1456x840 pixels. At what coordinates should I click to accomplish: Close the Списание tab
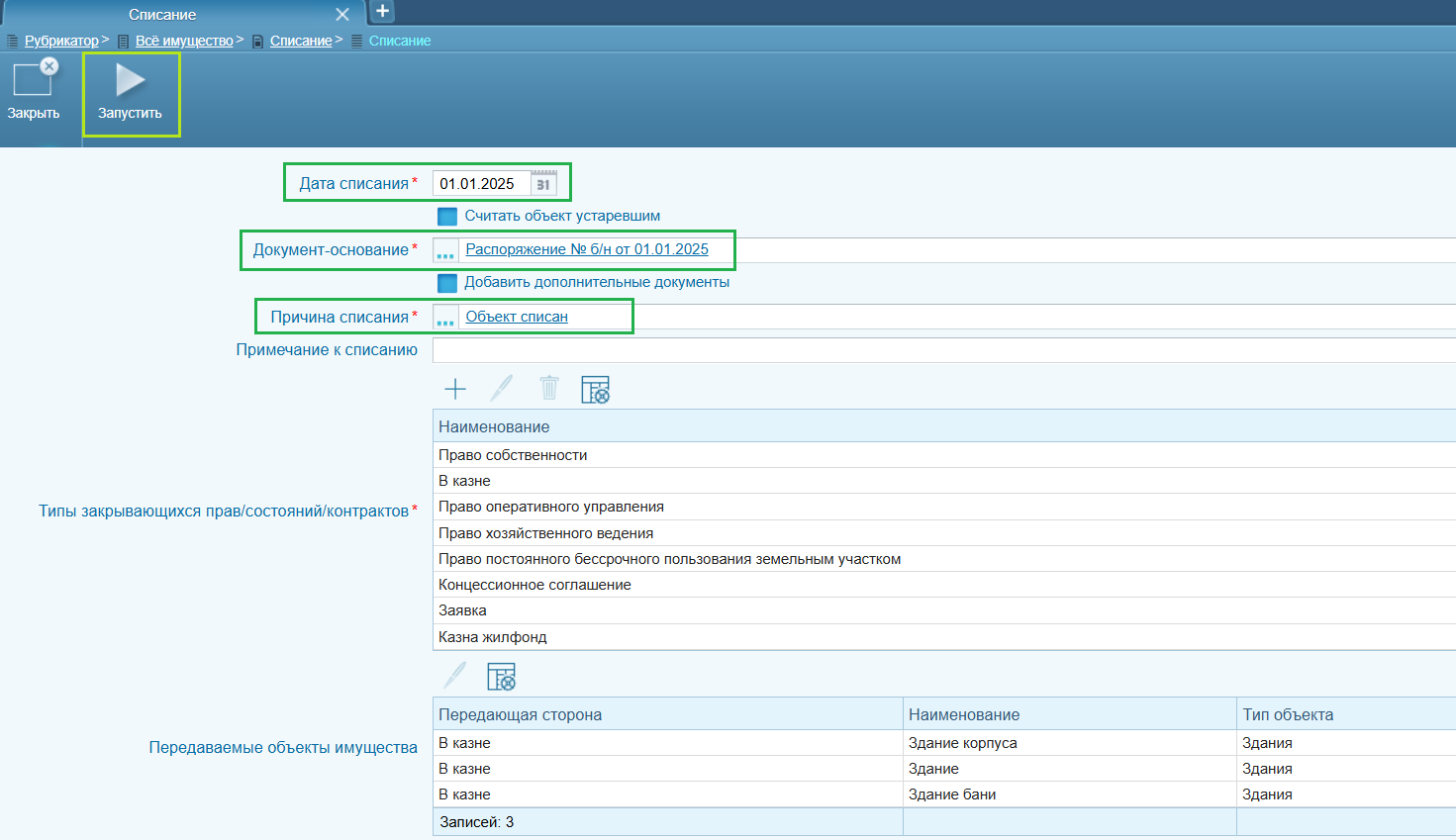click(x=342, y=15)
